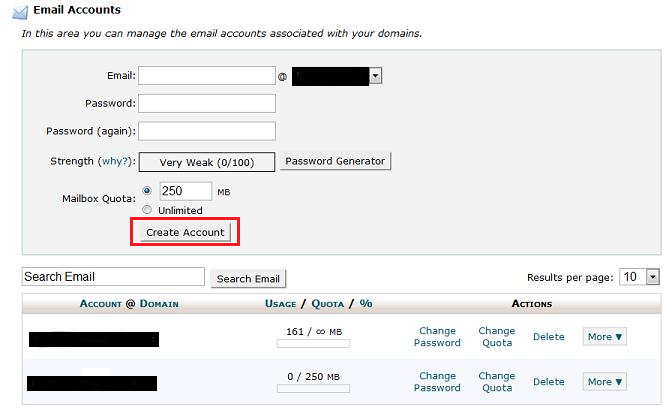Viewport: 663px width, 416px height.
Task: Click the Search Email button
Action: tap(248, 279)
